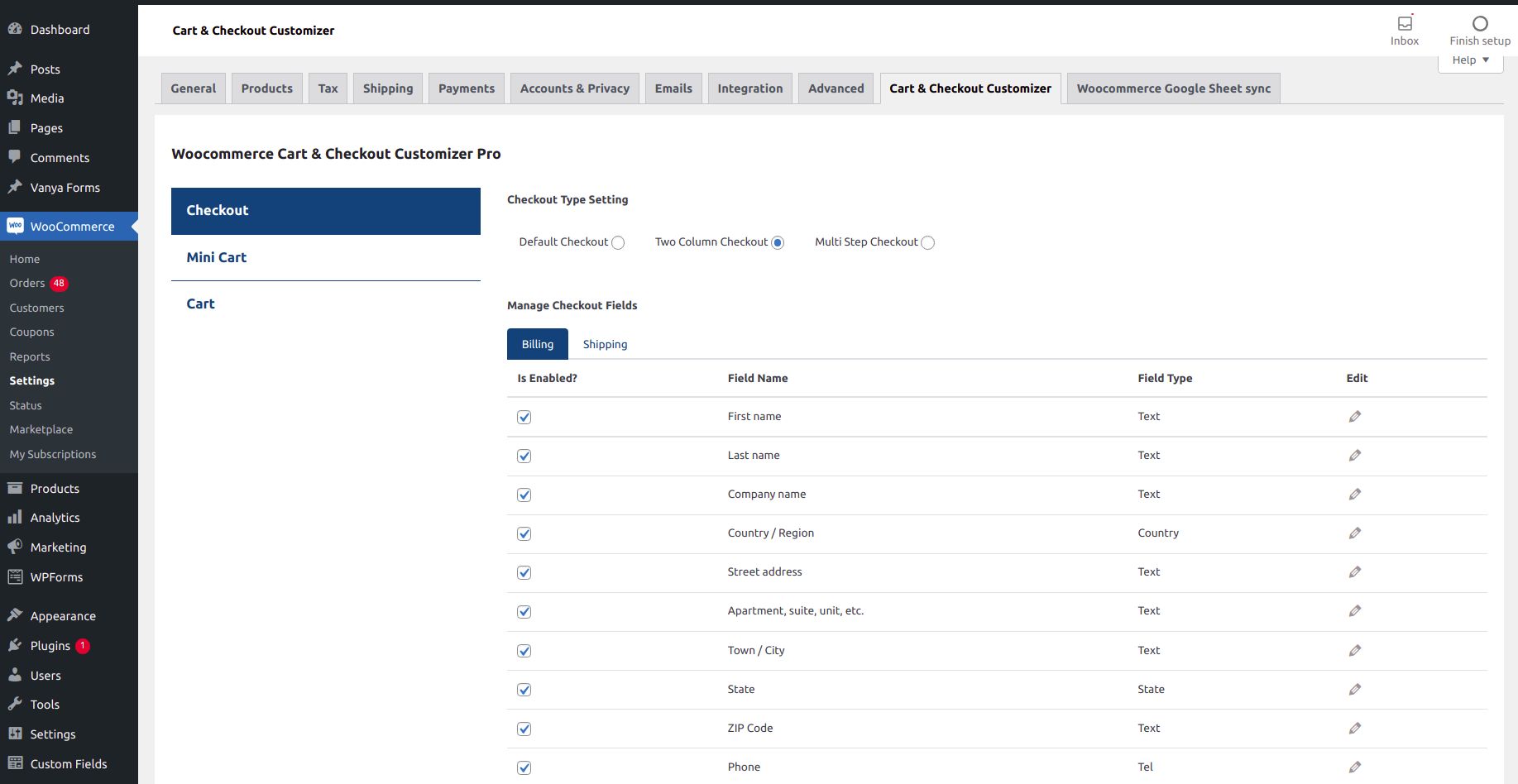This screenshot has height=784, width=1518.
Task: Open the Inbox icon
Action: point(1404,24)
